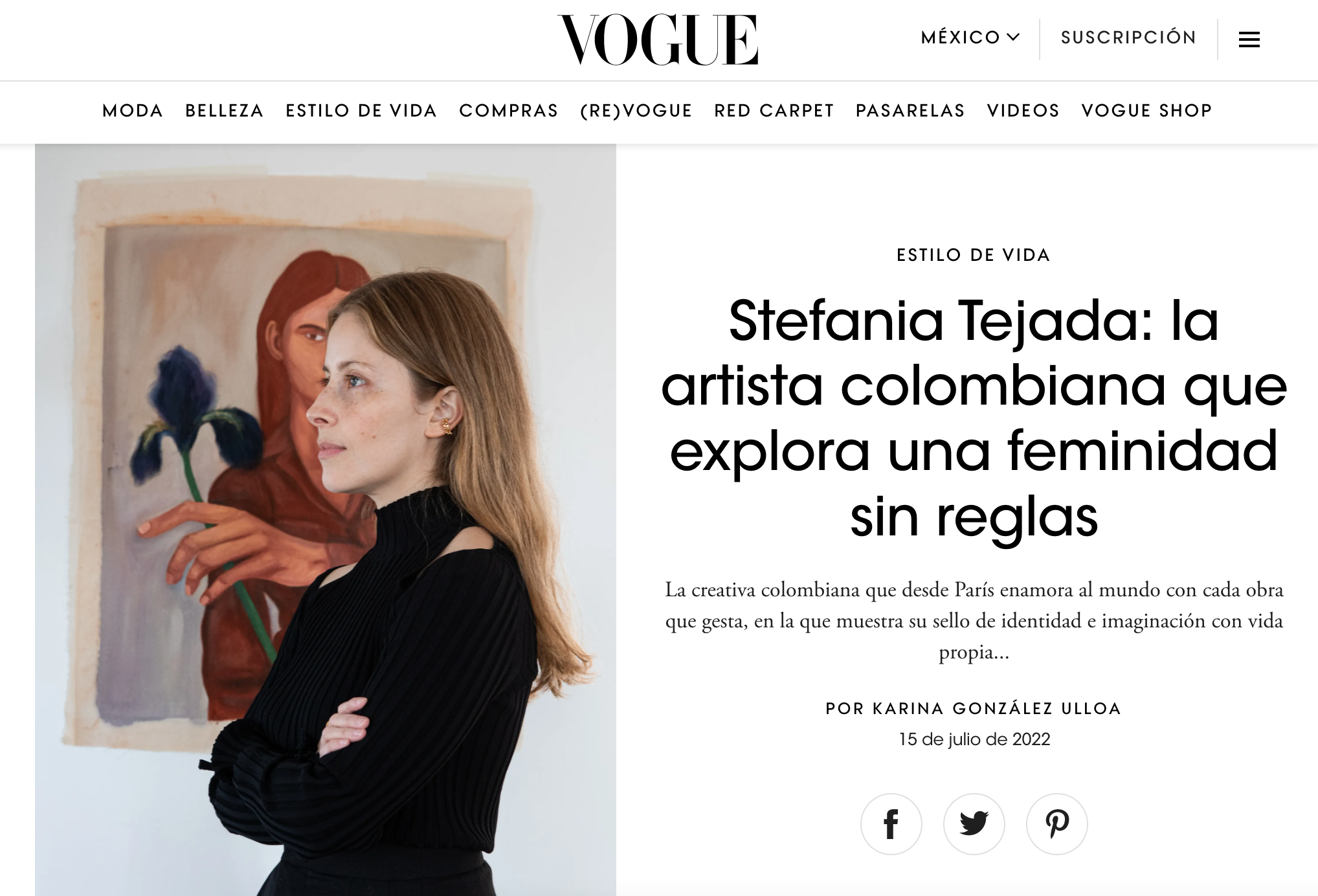This screenshot has height=896, width=1318.
Task: Share the article on Twitter
Action: [x=974, y=824]
